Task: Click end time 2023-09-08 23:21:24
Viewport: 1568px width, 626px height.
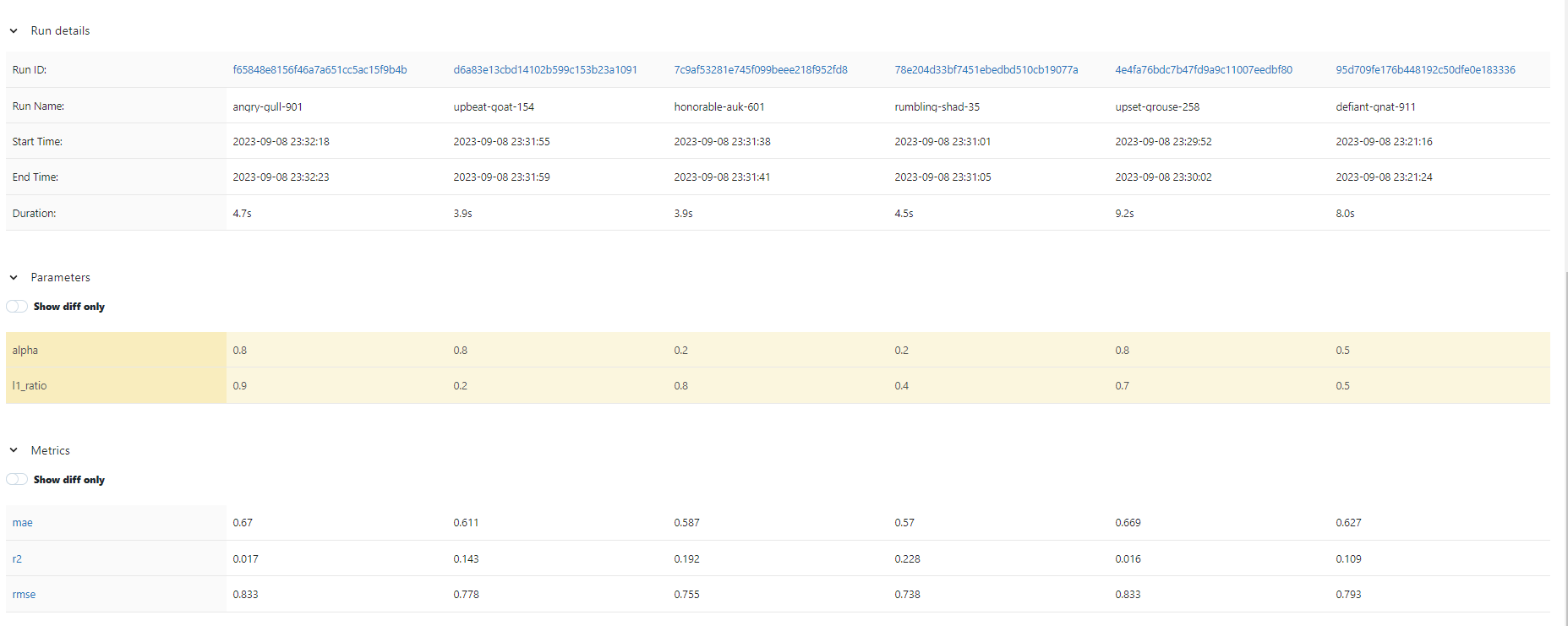Action: coord(1384,177)
